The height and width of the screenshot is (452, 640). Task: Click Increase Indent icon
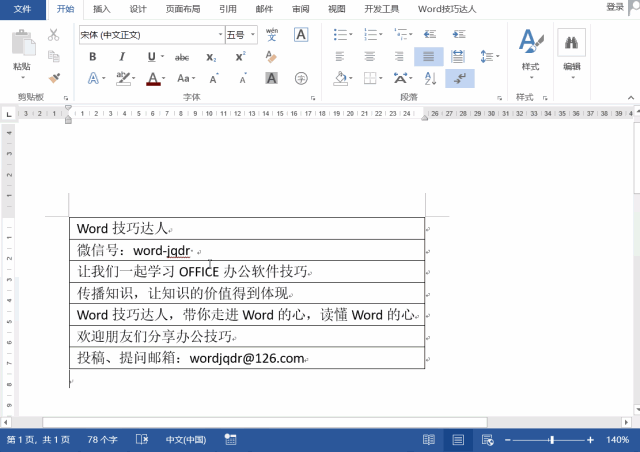(x=459, y=34)
